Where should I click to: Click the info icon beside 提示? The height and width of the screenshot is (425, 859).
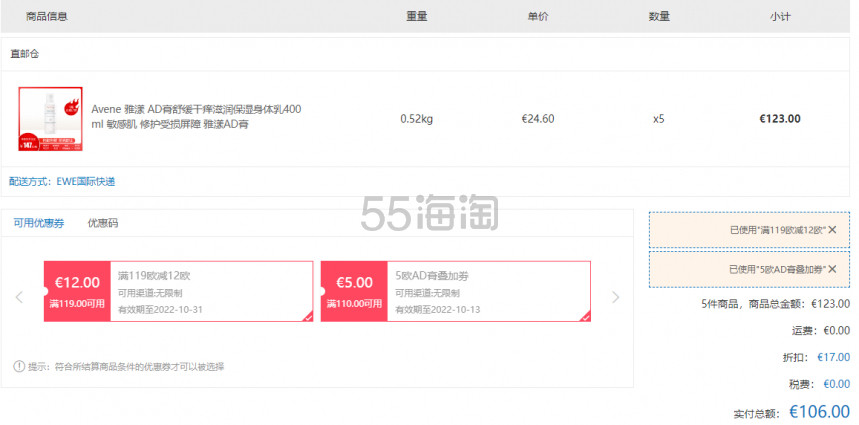point(19,366)
